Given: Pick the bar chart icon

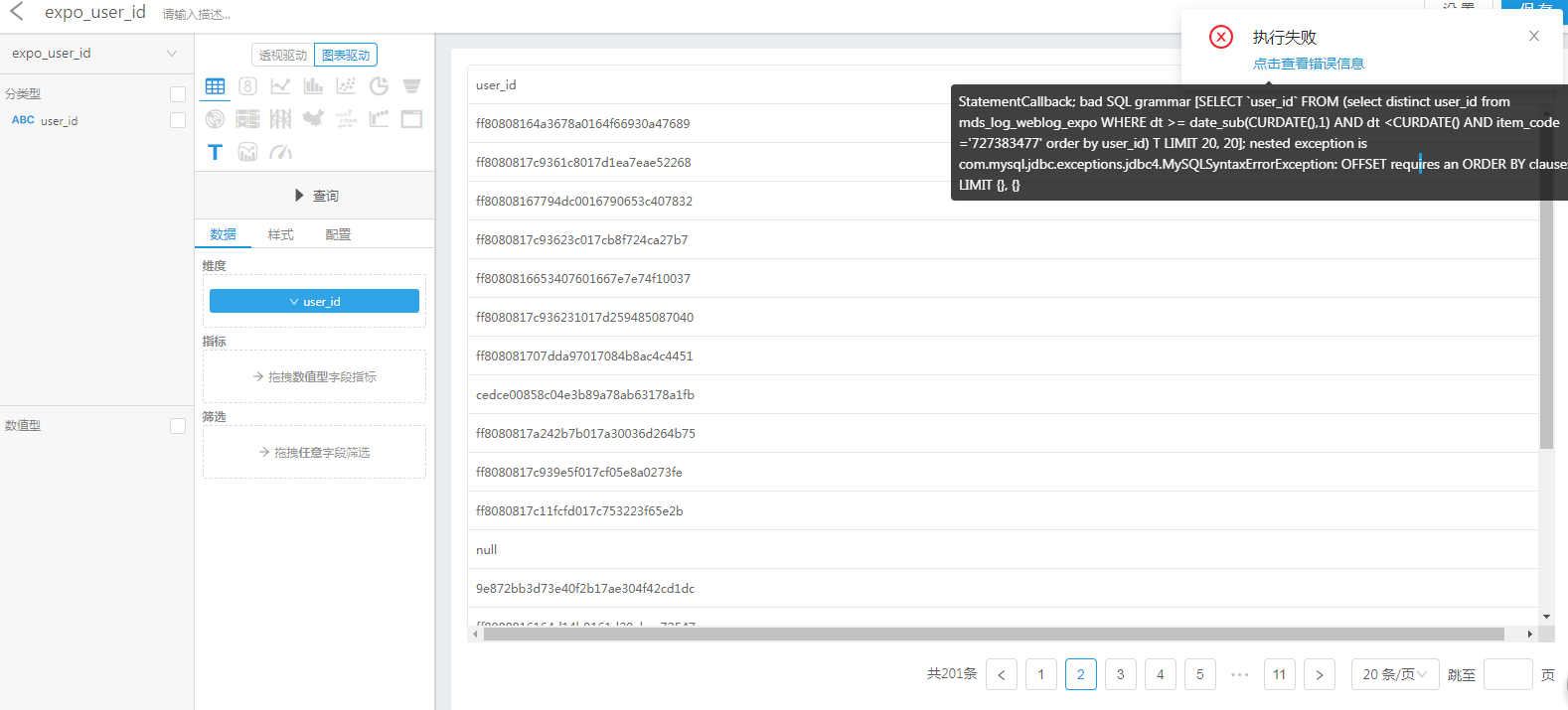Looking at the screenshot, I should (x=313, y=86).
